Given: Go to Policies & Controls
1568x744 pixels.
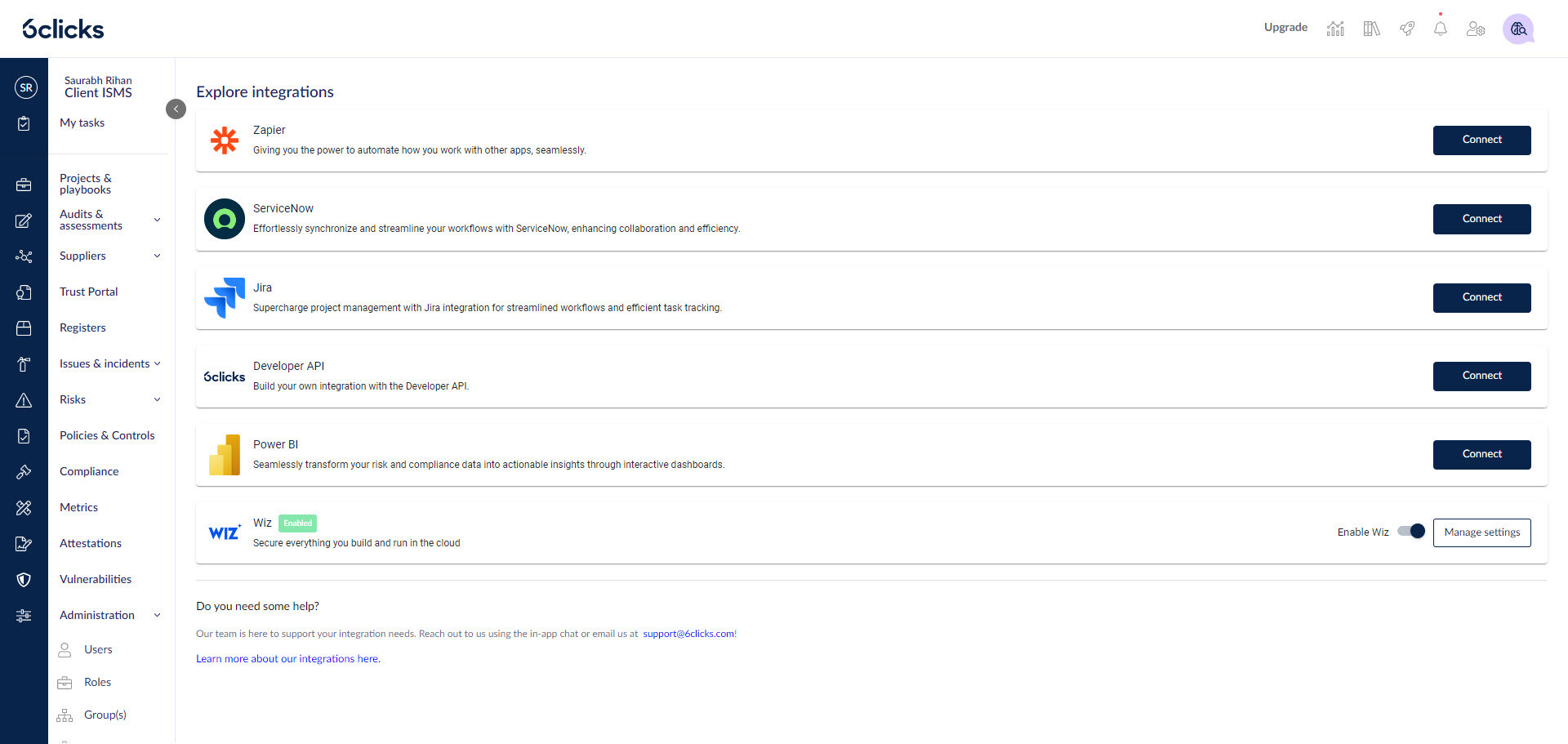Looking at the screenshot, I should [107, 435].
